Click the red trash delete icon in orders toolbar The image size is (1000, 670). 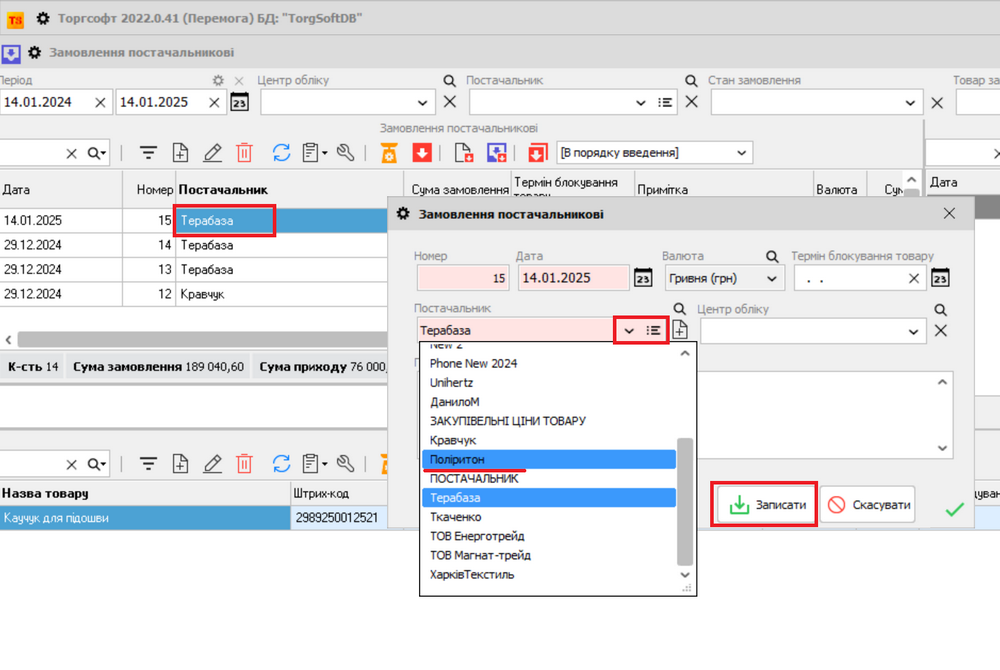point(244,153)
